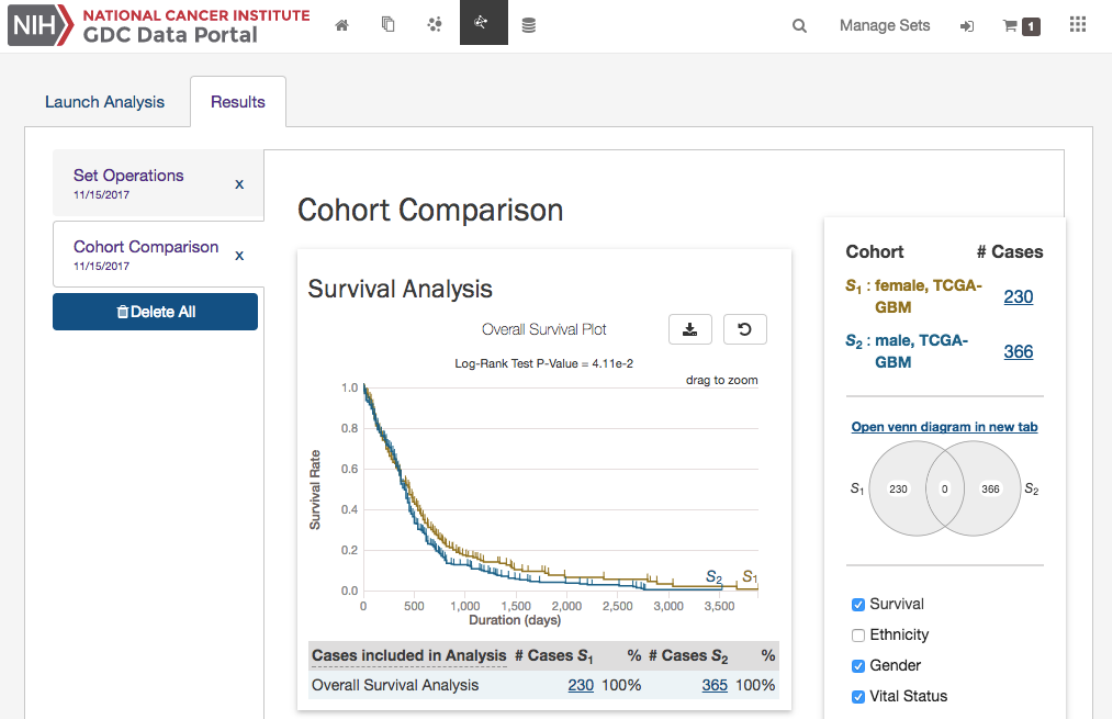Screen dimensions: 1112x719
Task: Remove the Cohort Comparison analysis
Action: (239, 255)
